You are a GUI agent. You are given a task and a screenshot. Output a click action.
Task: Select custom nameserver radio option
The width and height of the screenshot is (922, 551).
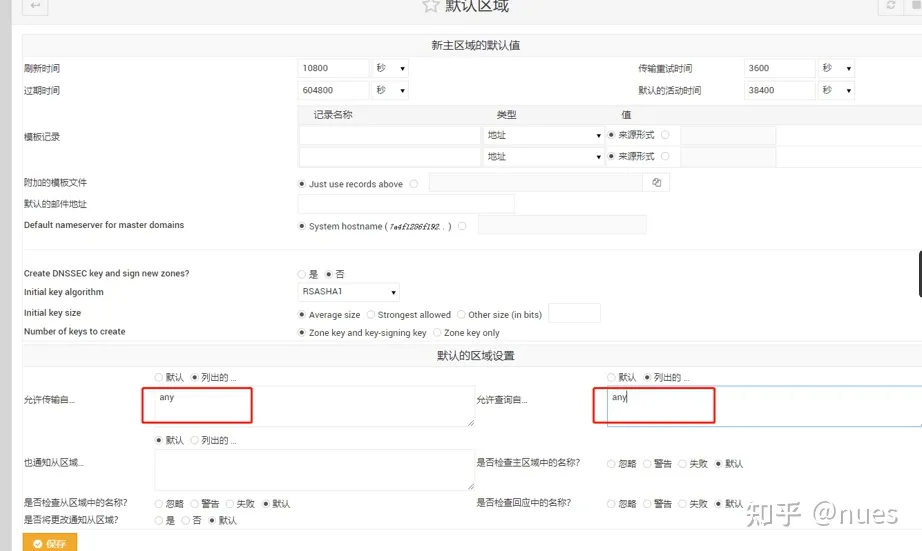[462, 226]
